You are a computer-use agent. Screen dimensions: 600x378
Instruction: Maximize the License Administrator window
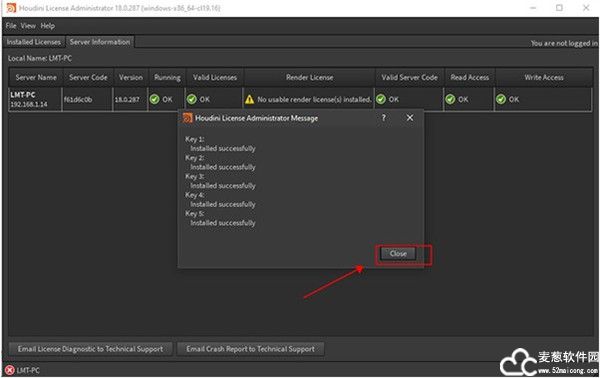click(x=559, y=8)
